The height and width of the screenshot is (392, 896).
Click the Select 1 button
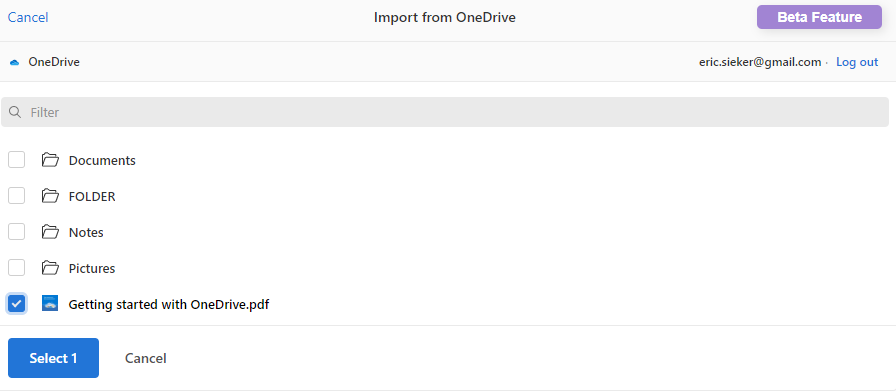[x=53, y=358]
